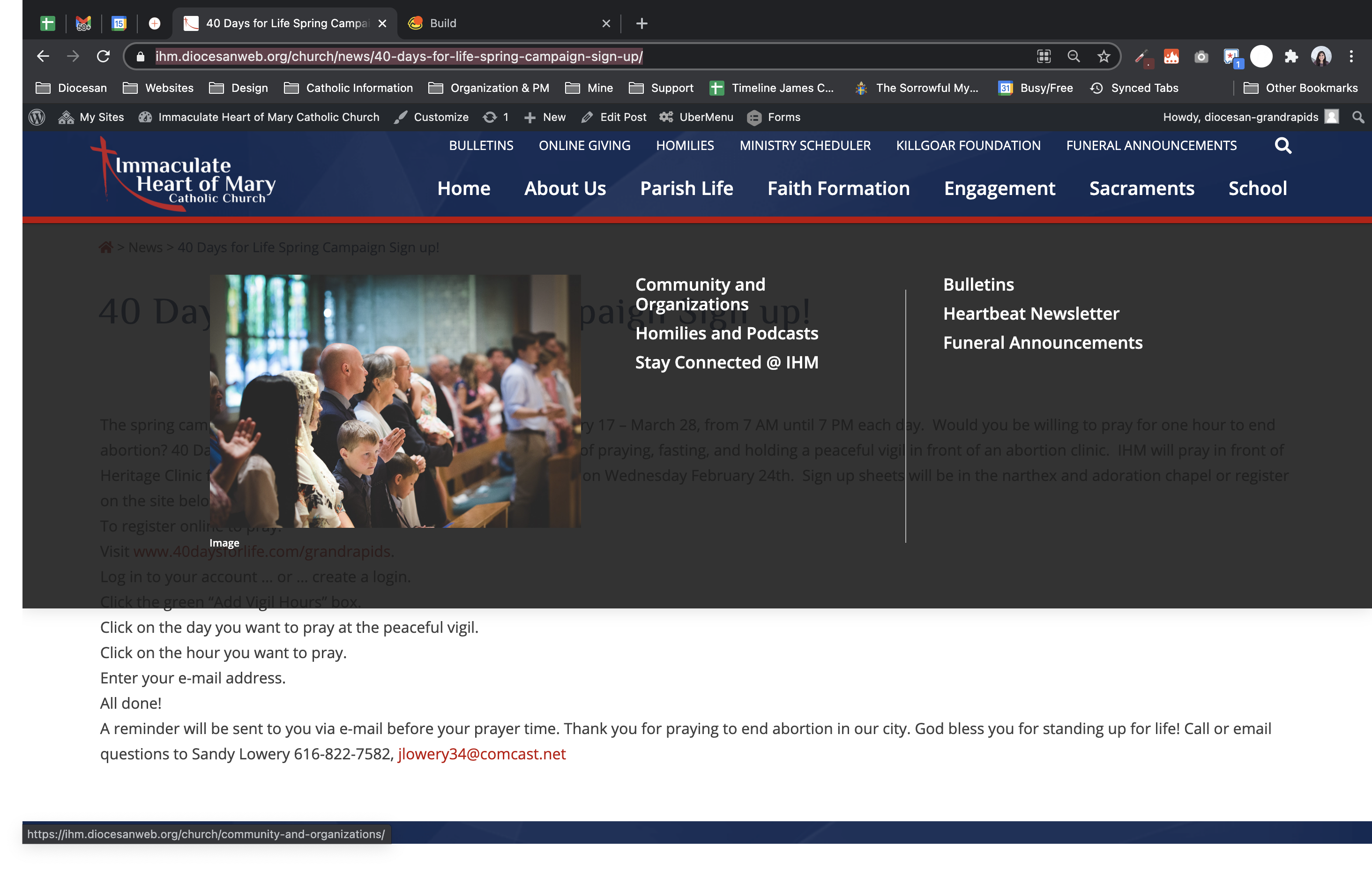Switch to the Build tab
Viewport: 1372px width, 870px height.
(x=443, y=23)
